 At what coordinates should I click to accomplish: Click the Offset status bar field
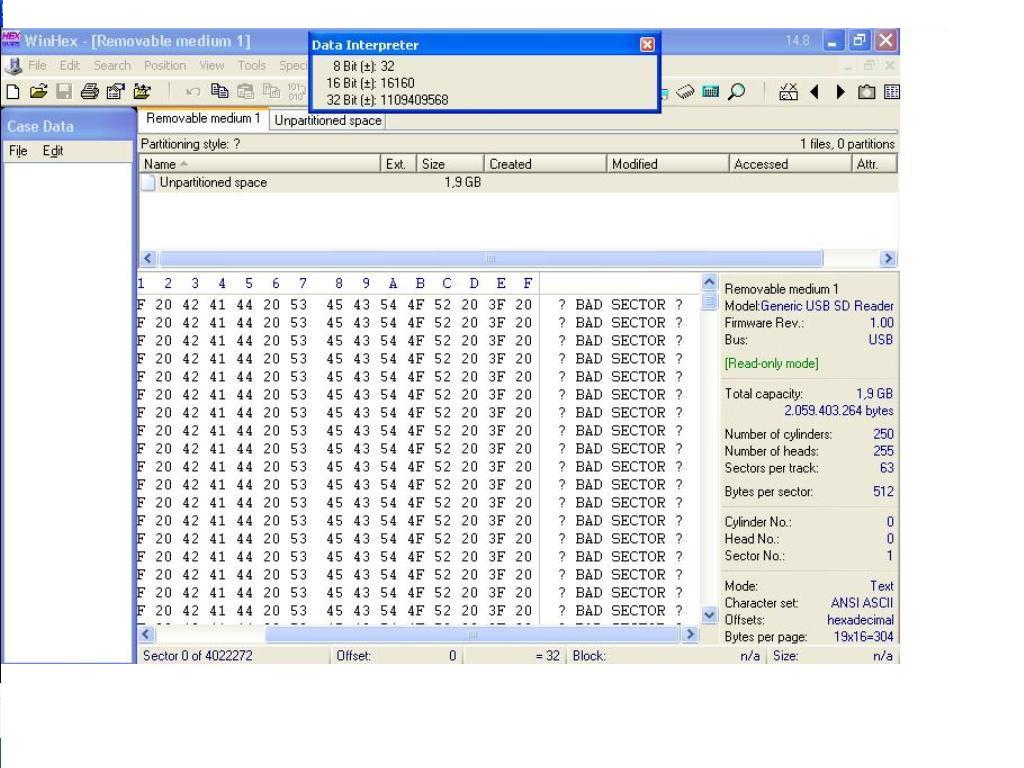(x=396, y=656)
